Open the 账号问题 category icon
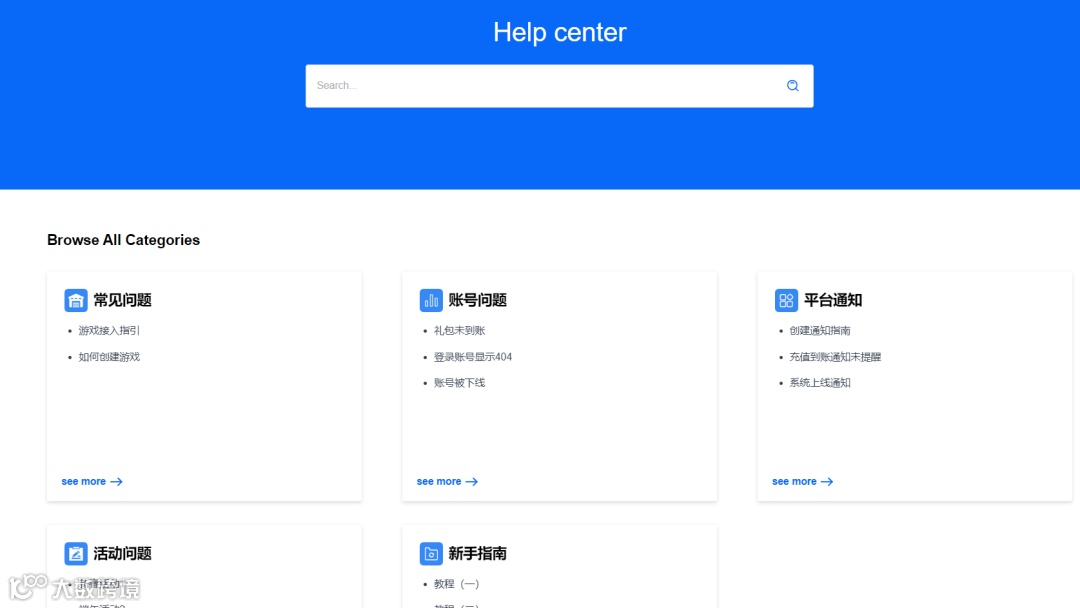Screen dimensions: 1080x608 coord(431,300)
